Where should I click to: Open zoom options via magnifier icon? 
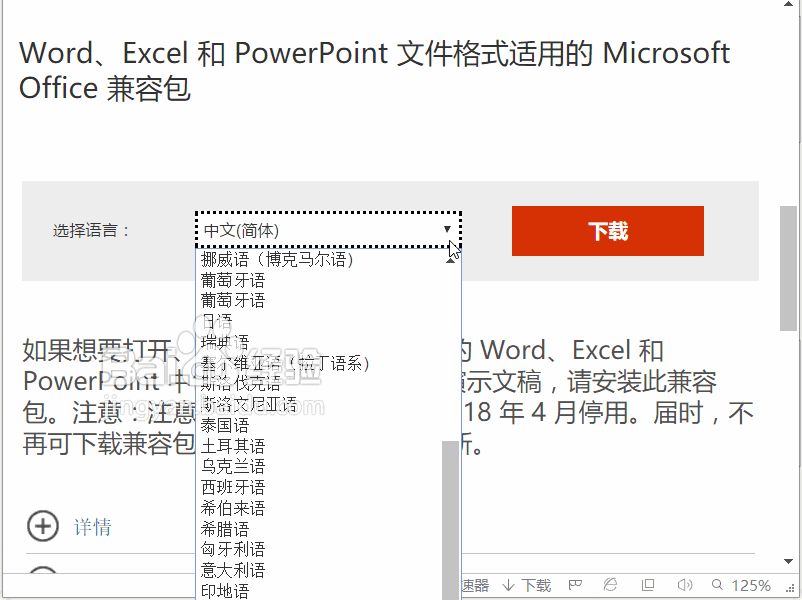(x=718, y=584)
